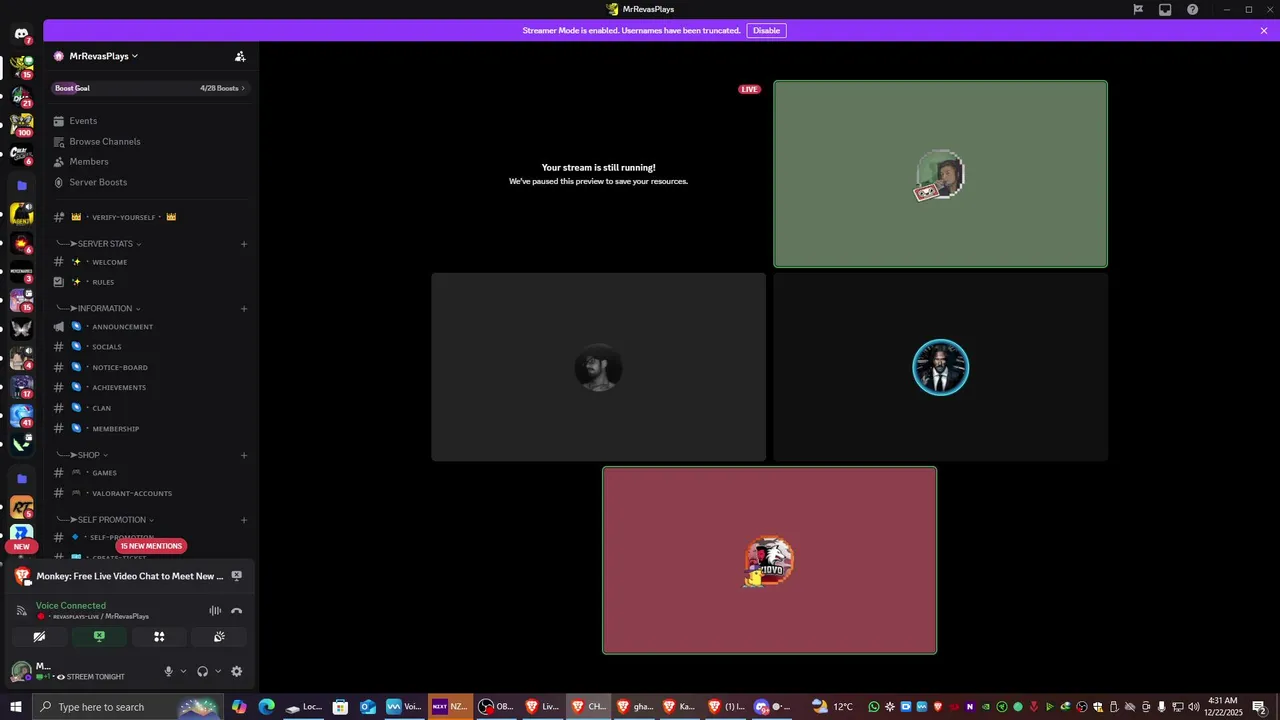Open the Boost Goal 4/28 Boosts bar
1280x720 pixels.
pyautogui.click(x=150, y=88)
